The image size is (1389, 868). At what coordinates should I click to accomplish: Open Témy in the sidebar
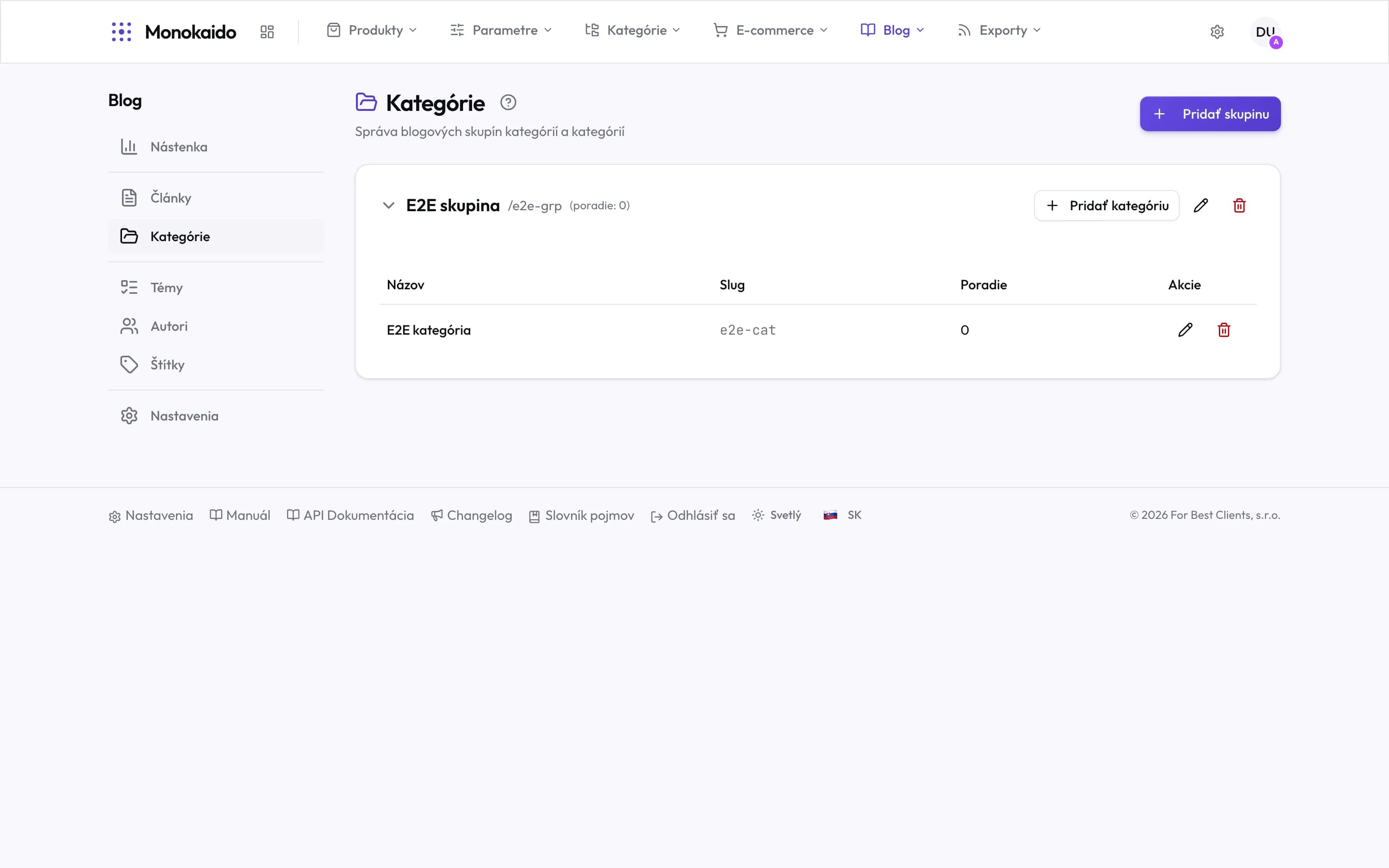[x=216, y=287]
